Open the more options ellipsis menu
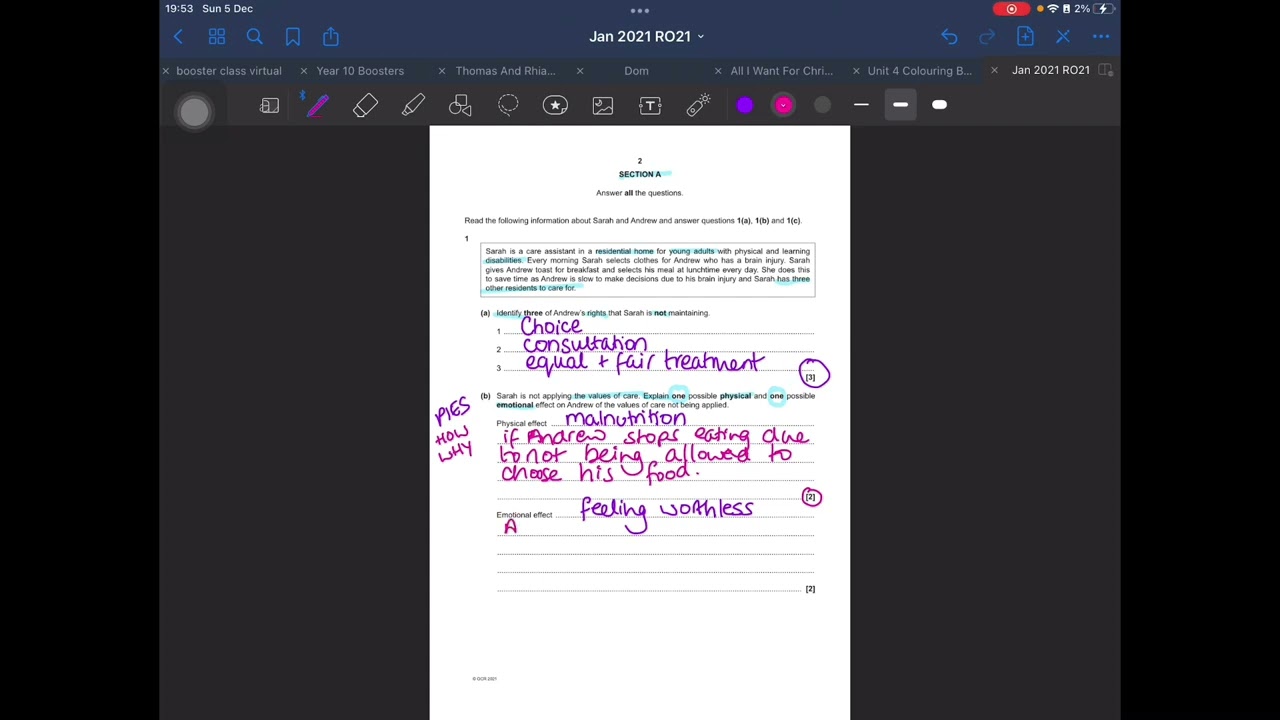This screenshot has width=1280, height=720. coord(1101,37)
